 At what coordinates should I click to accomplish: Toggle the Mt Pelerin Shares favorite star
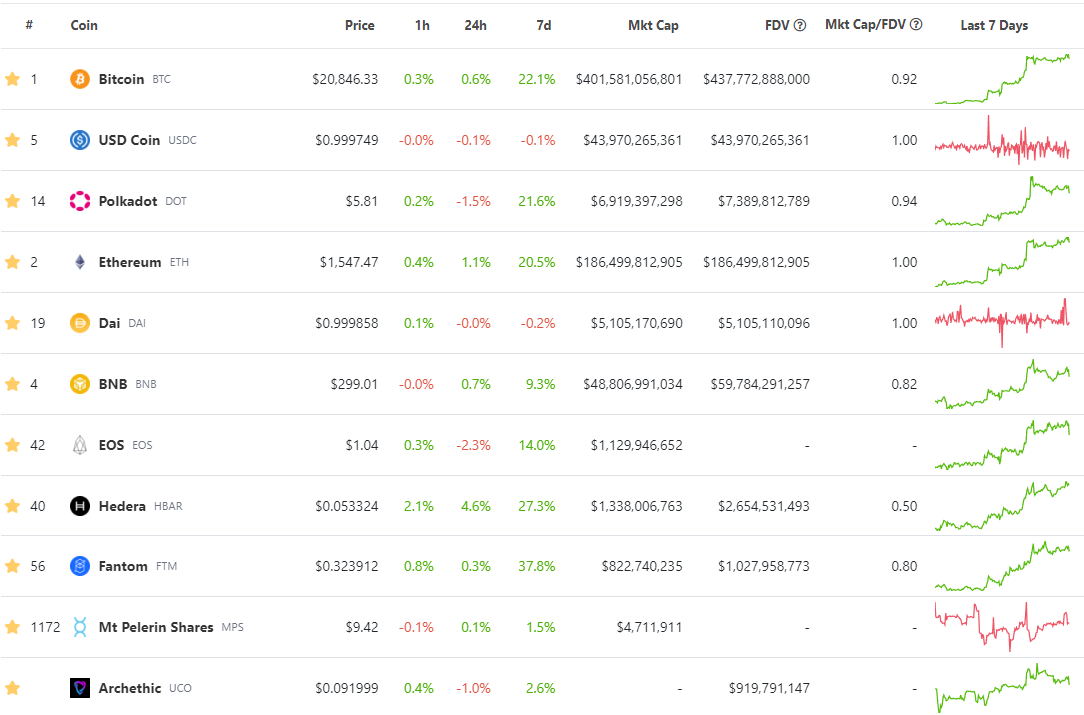(x=12, y=627)
